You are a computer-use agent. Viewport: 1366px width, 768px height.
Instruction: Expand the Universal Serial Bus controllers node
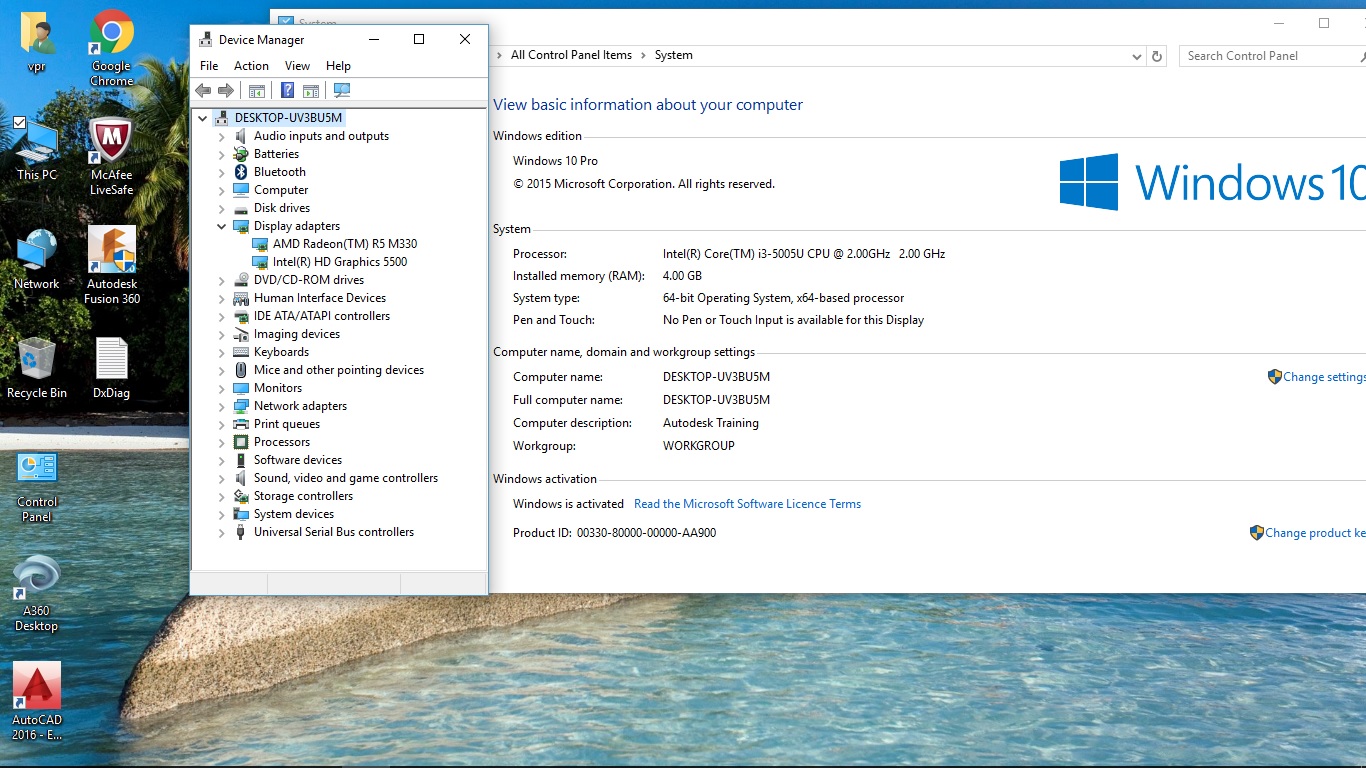pos(222,532)
